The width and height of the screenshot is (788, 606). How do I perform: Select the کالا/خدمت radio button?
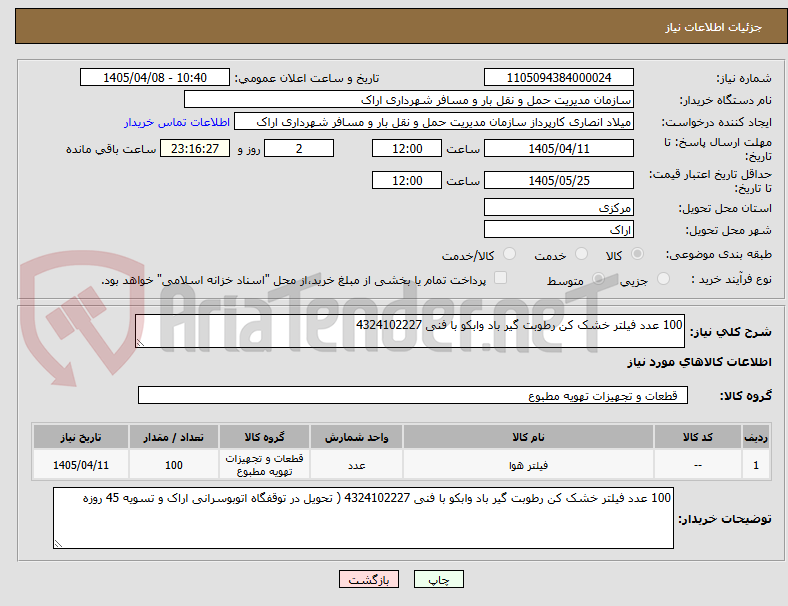click(x=509, y=254)
